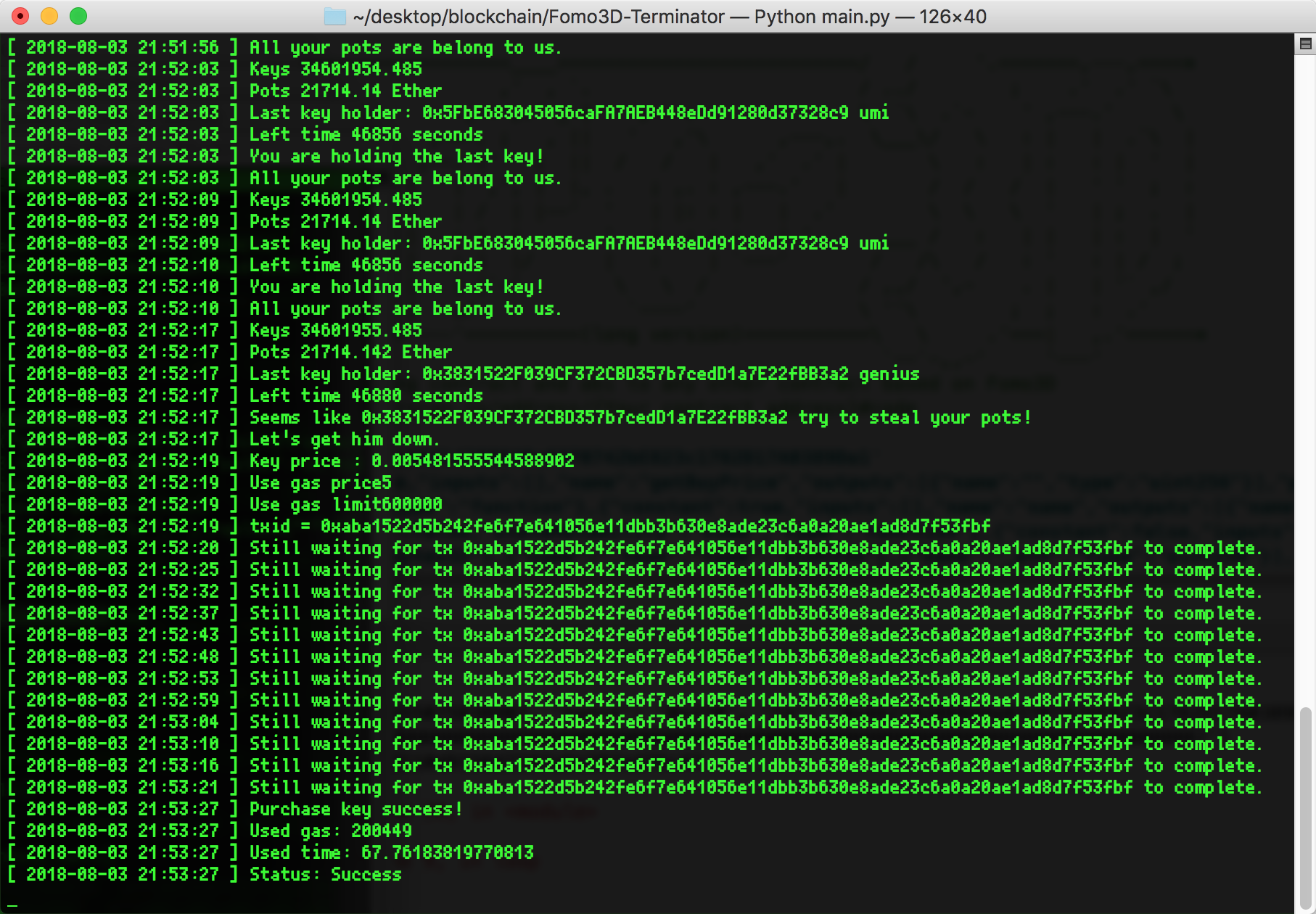The height and width of the screenshot is (914, 1316).
Task: Click 'Still waiting for tx' line at 21:53:04
Action: coord(635,722)
